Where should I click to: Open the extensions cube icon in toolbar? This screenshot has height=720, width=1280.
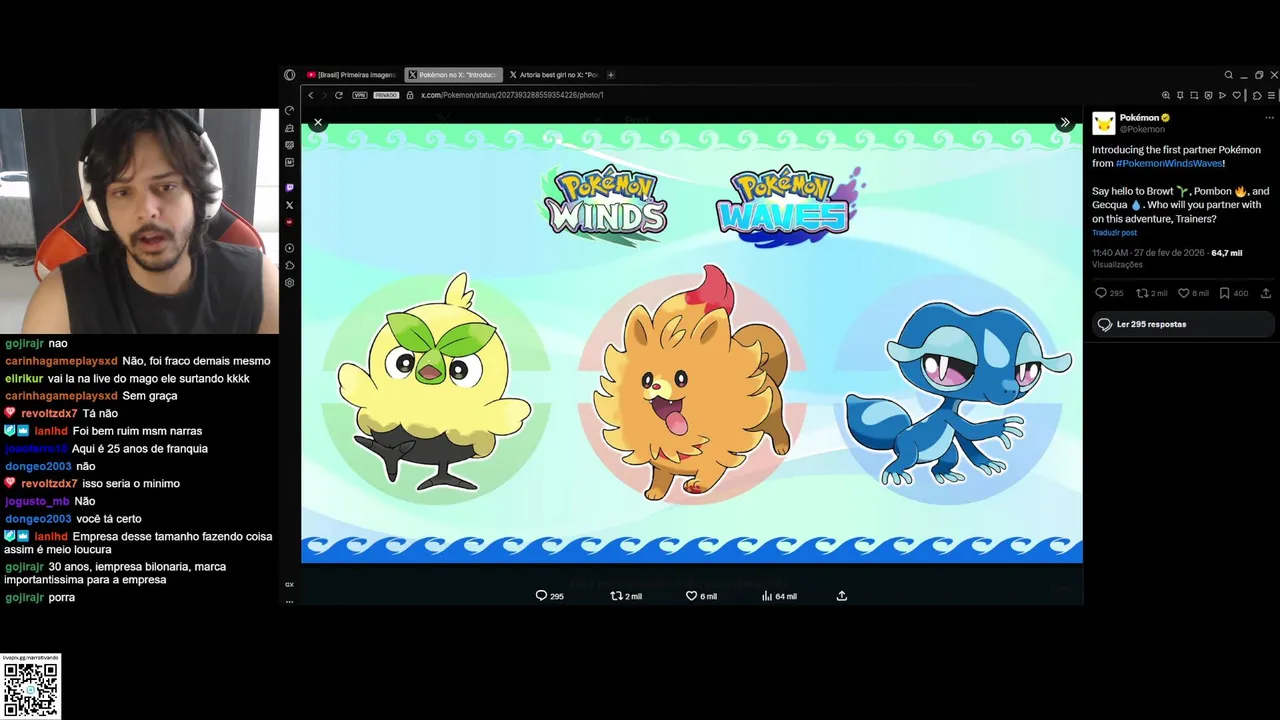[1257, 95]
